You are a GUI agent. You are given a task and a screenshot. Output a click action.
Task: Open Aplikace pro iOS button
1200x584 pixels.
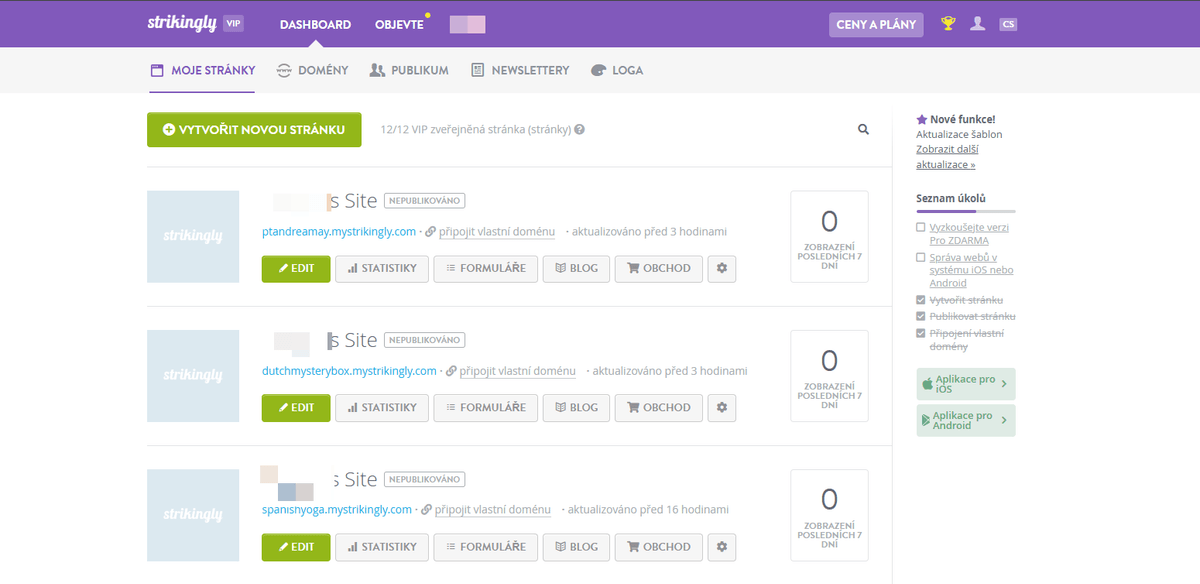[x=966, y=384]
